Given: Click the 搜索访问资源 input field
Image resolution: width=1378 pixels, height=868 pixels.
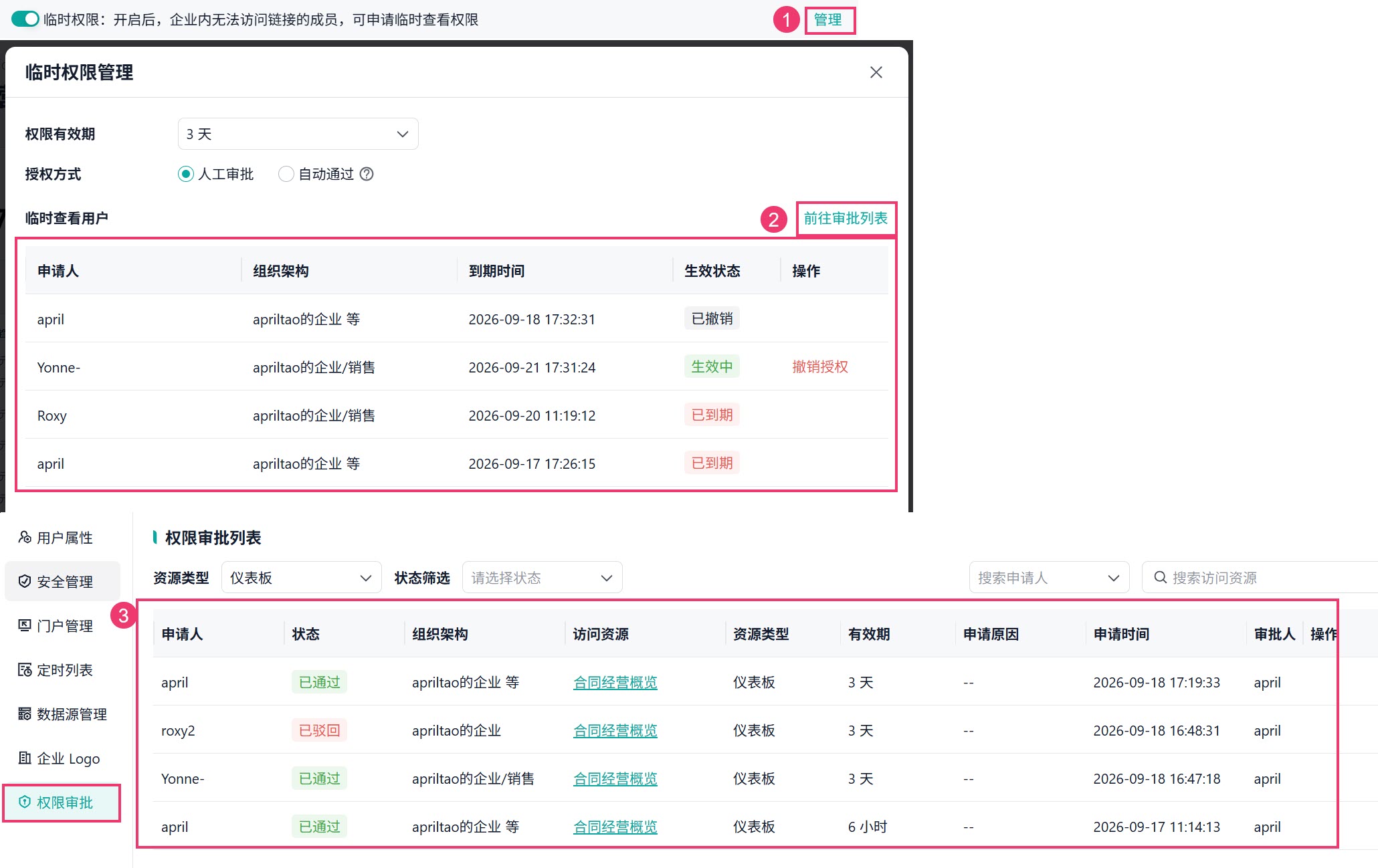Looking at the screenshot, I should 1261,577.
